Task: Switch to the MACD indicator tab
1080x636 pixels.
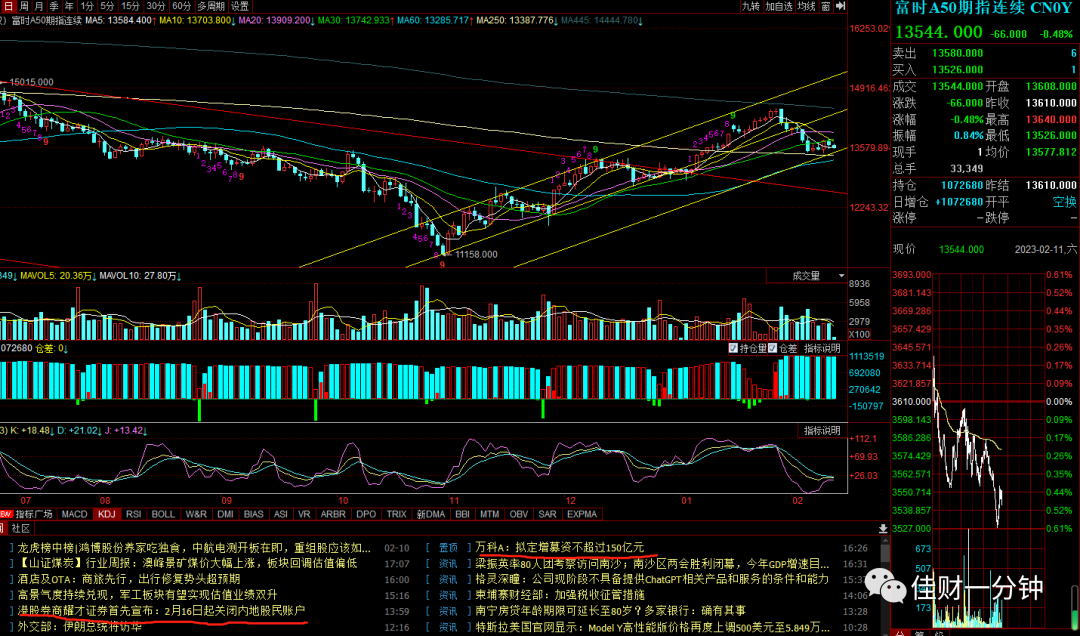Action: pos(74,514)
